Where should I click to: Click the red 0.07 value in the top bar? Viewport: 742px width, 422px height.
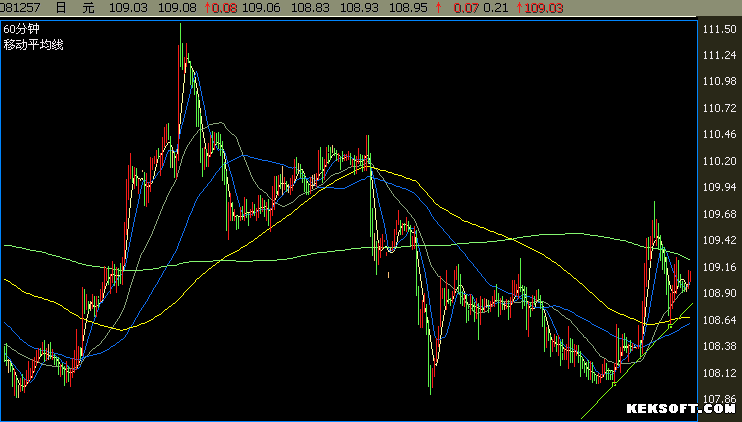tap(466, 8)
